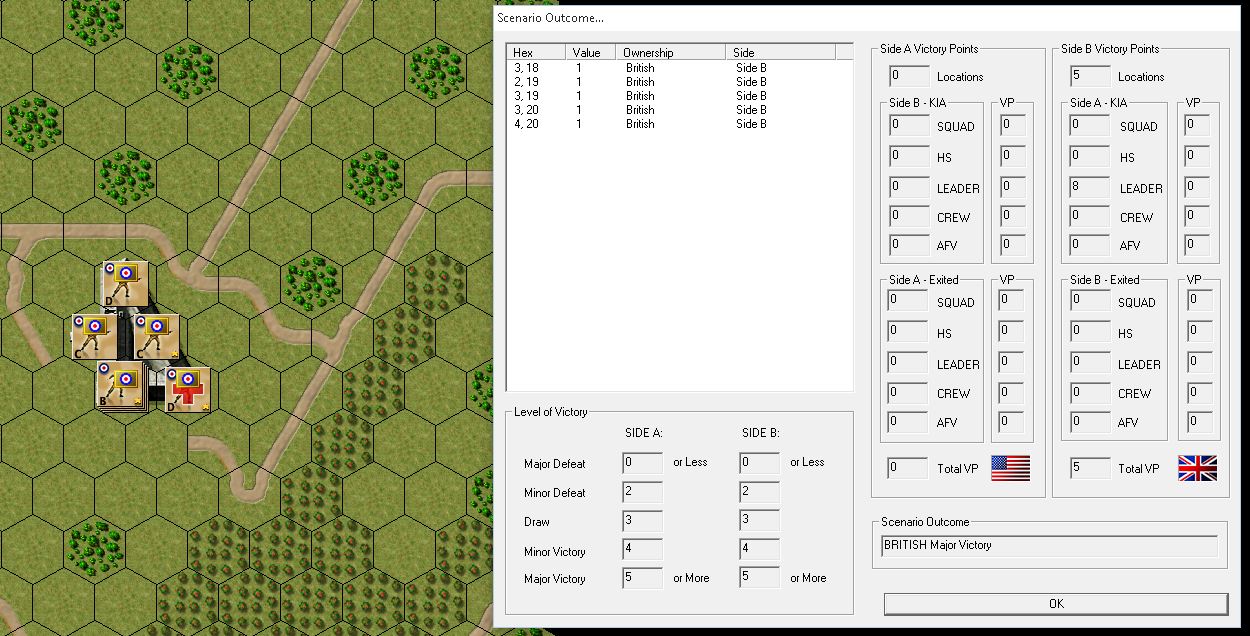Click the OK button to close Scenario Outcome
The image size is (1250, 636).
[x=1056, y=604]
